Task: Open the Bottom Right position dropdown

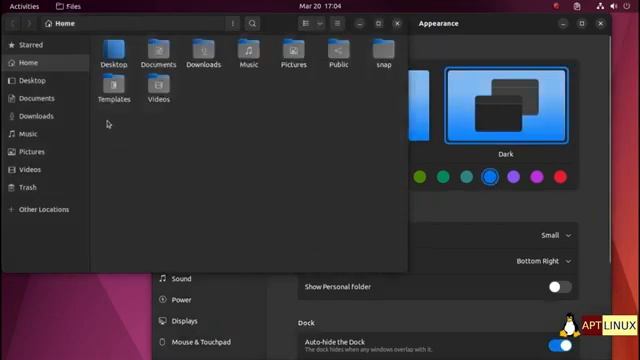Action: click(x=544, y=261)
